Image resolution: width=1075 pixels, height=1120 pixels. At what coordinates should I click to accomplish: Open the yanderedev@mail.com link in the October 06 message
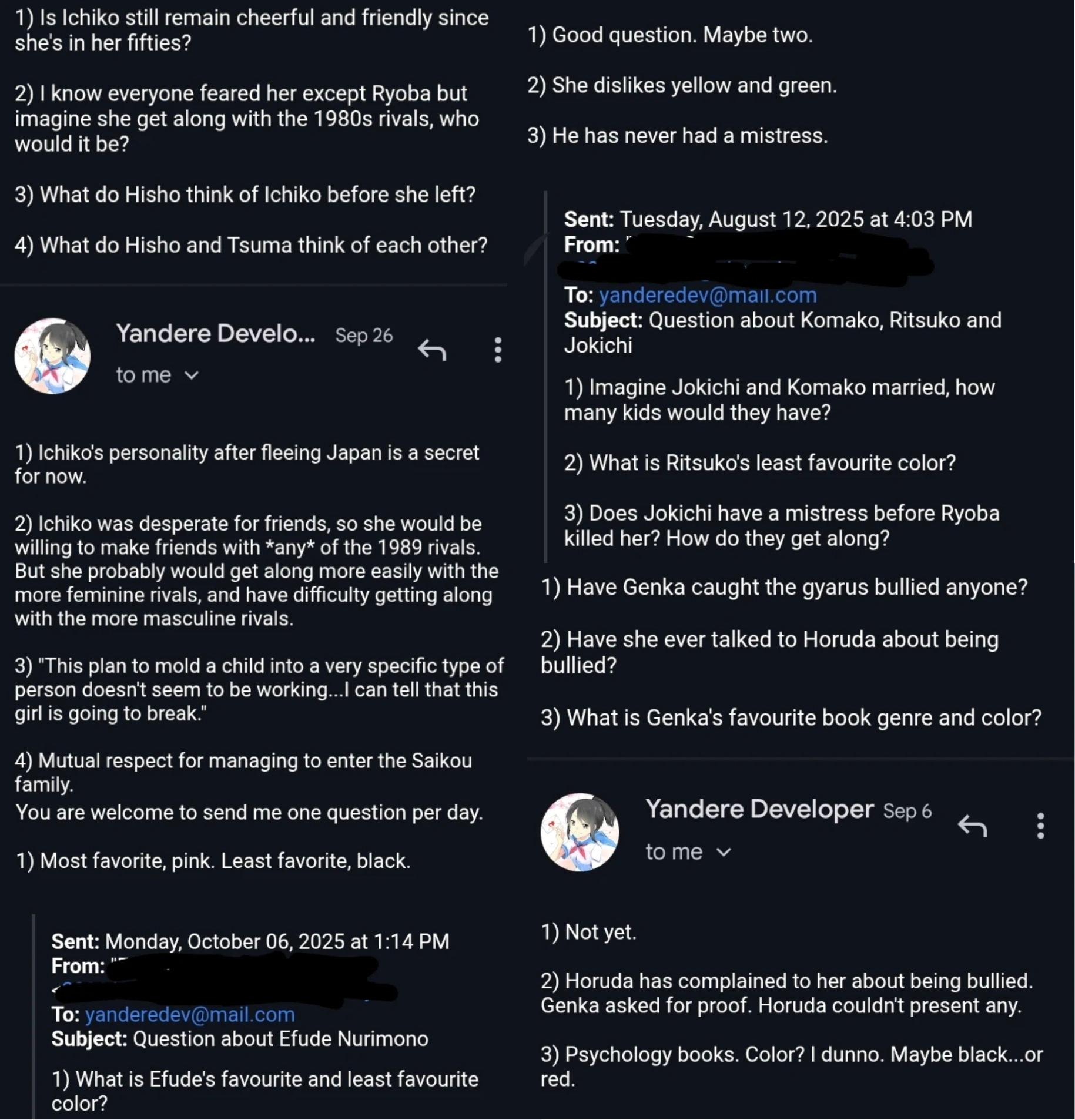pos(190,1014)
